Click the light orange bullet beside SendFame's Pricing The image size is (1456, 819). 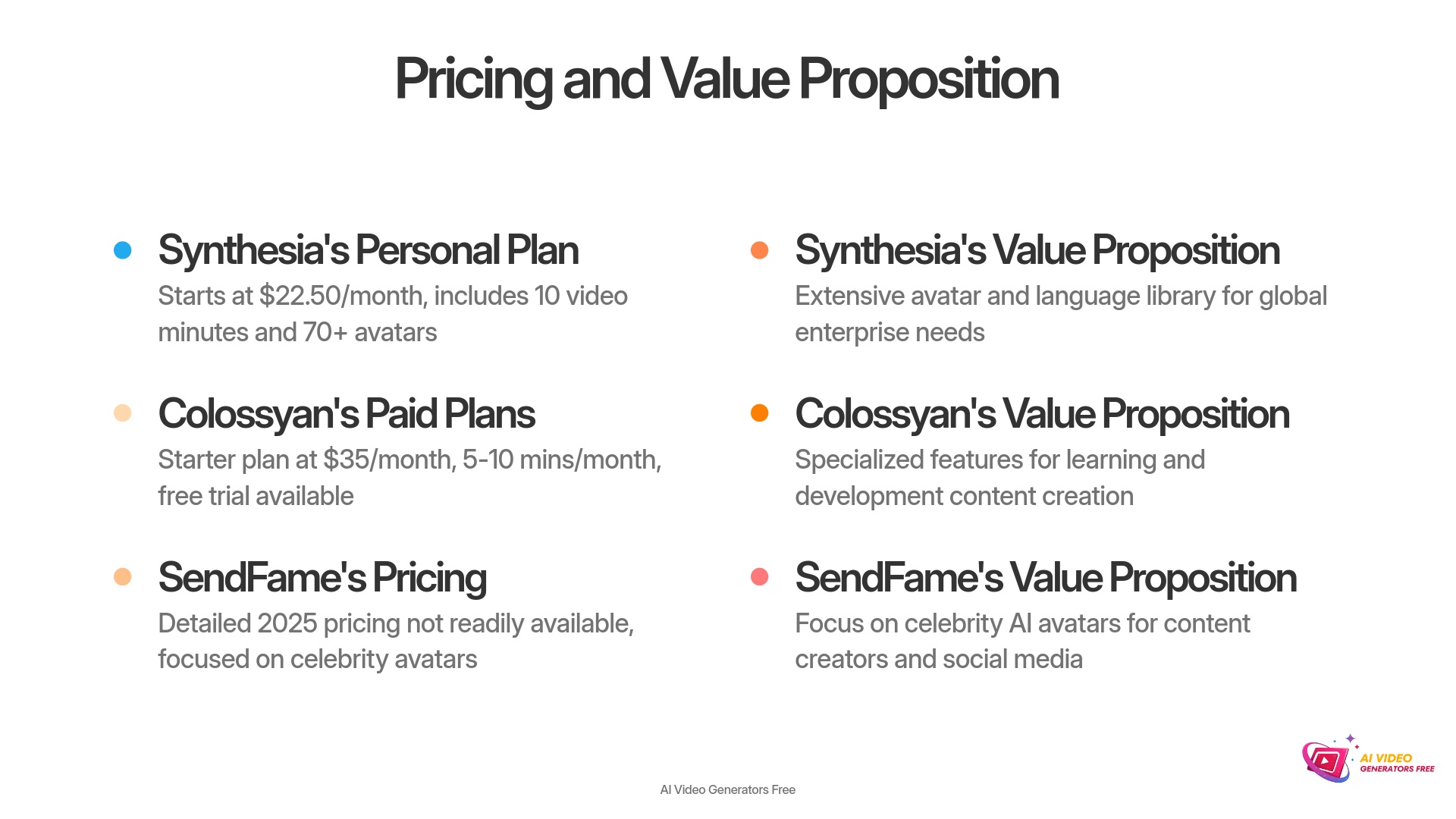122,577
